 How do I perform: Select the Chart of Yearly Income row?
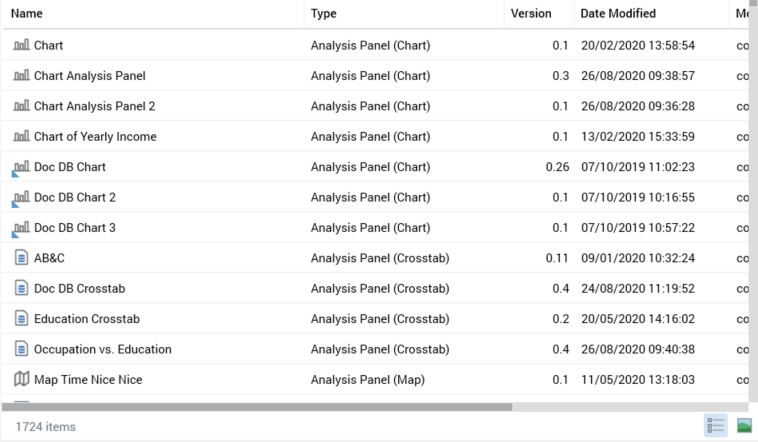[95, 136]
